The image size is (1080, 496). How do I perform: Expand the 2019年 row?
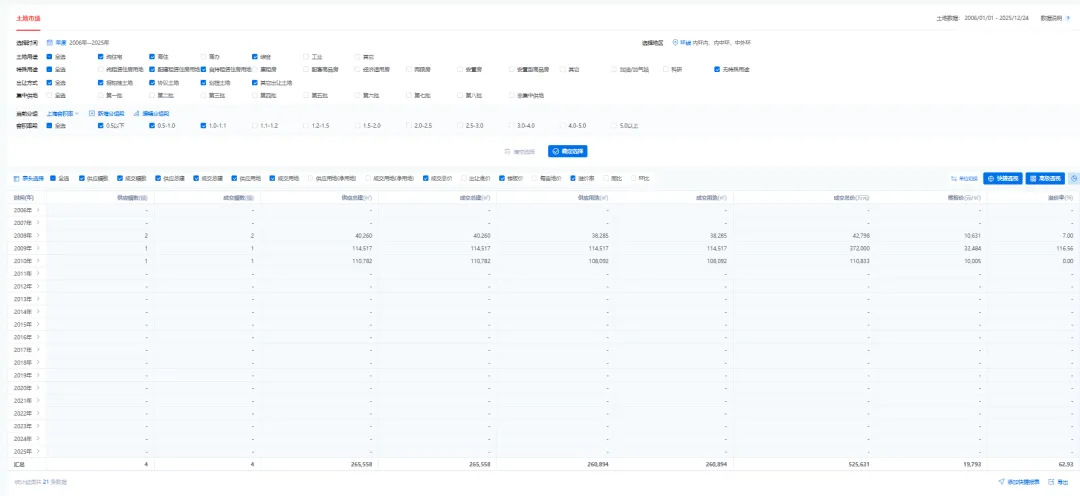[39, 375]
